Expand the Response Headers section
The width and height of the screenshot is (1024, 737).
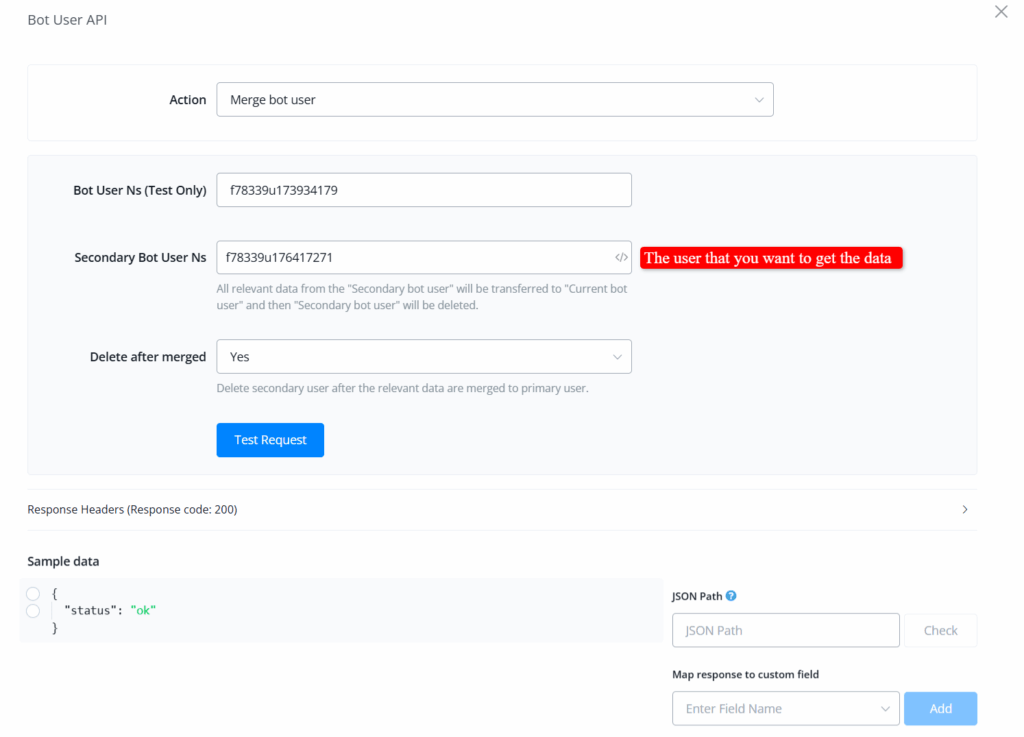tap(132, 509)
